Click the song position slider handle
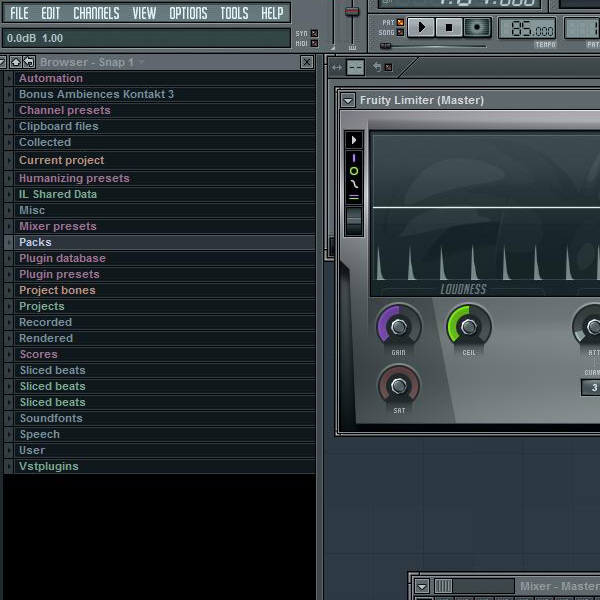This screenshot has height=600, width=600. click(x=385, y=46)
